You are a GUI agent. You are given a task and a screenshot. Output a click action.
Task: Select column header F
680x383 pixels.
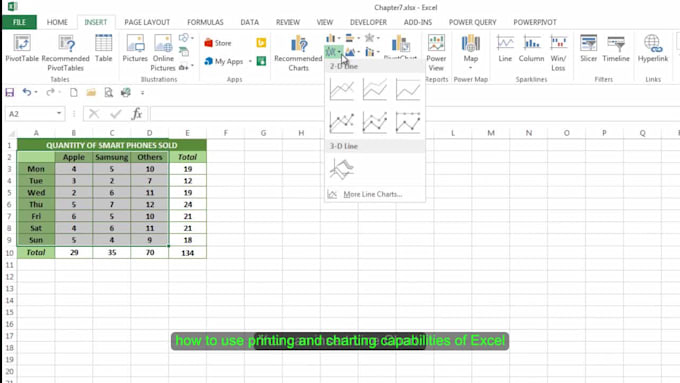(x=226, y=133)
